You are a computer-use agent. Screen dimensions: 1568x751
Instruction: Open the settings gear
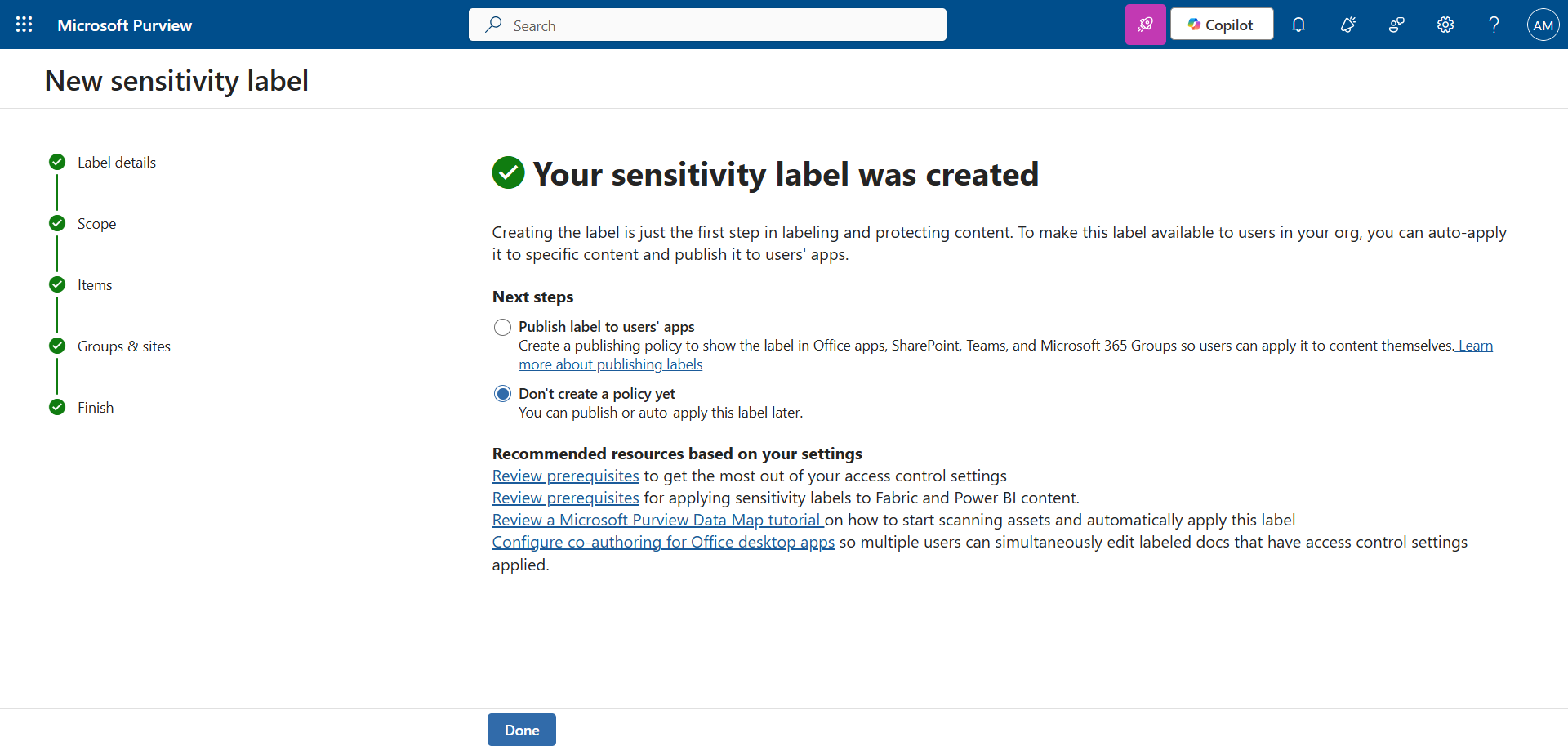tap(1445, 25)
